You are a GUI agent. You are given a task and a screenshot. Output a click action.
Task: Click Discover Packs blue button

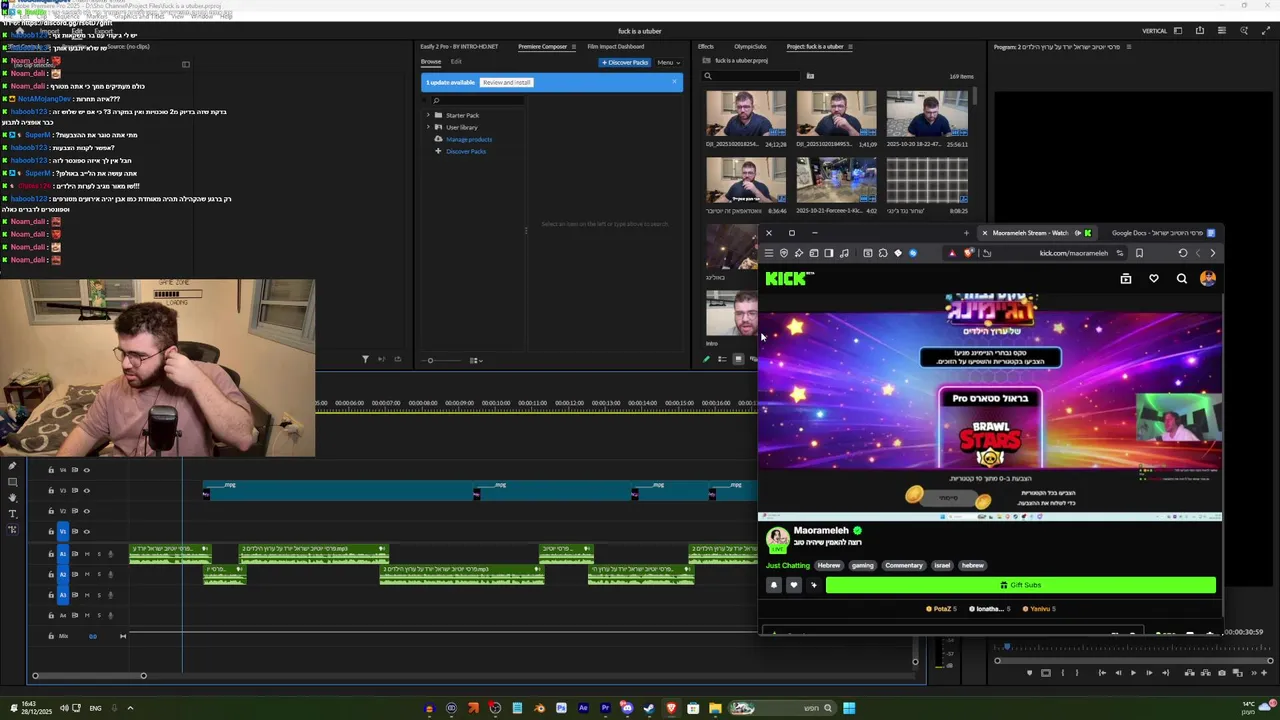(625, 62)
